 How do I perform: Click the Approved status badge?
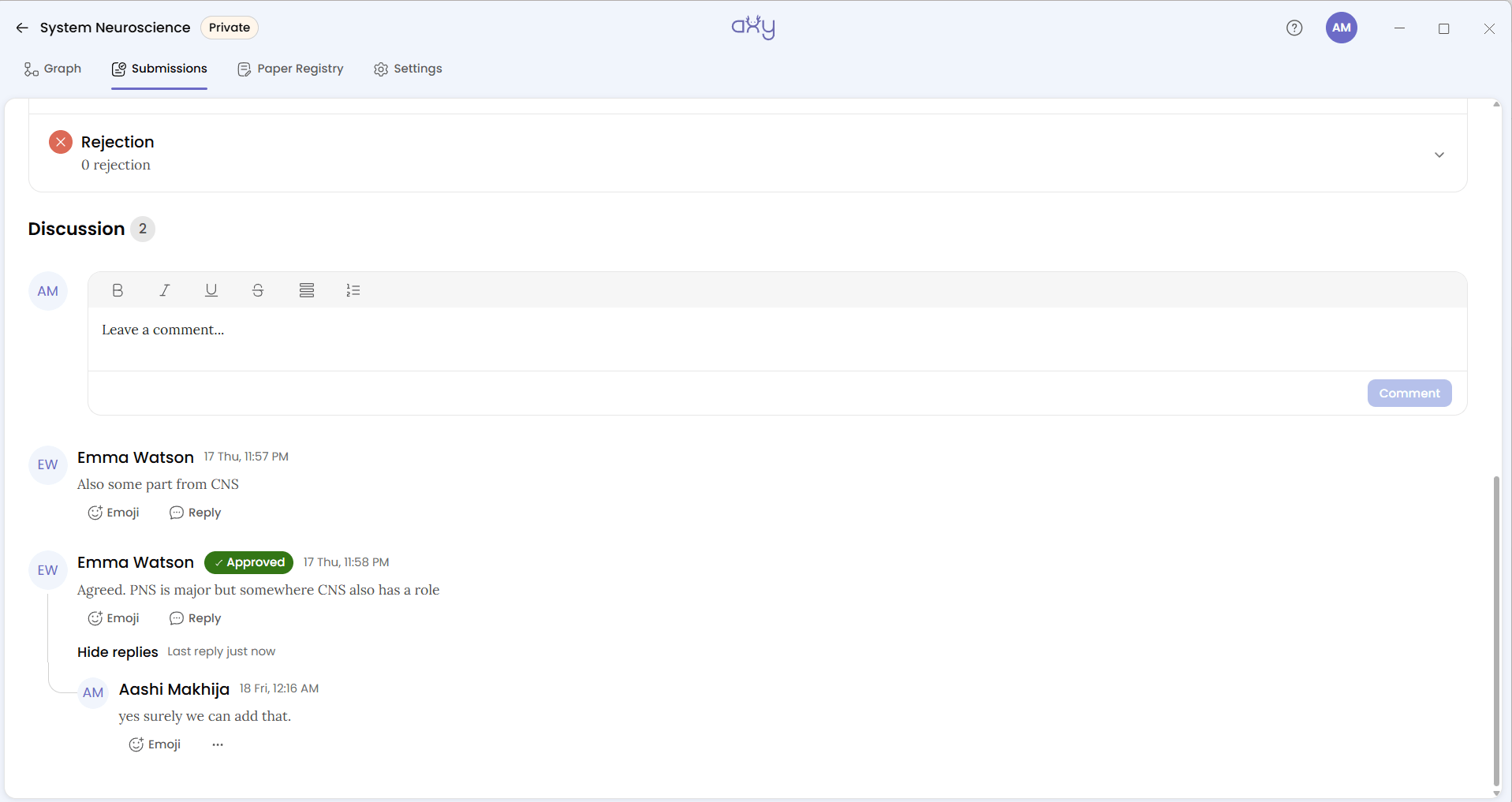(248, 562)
